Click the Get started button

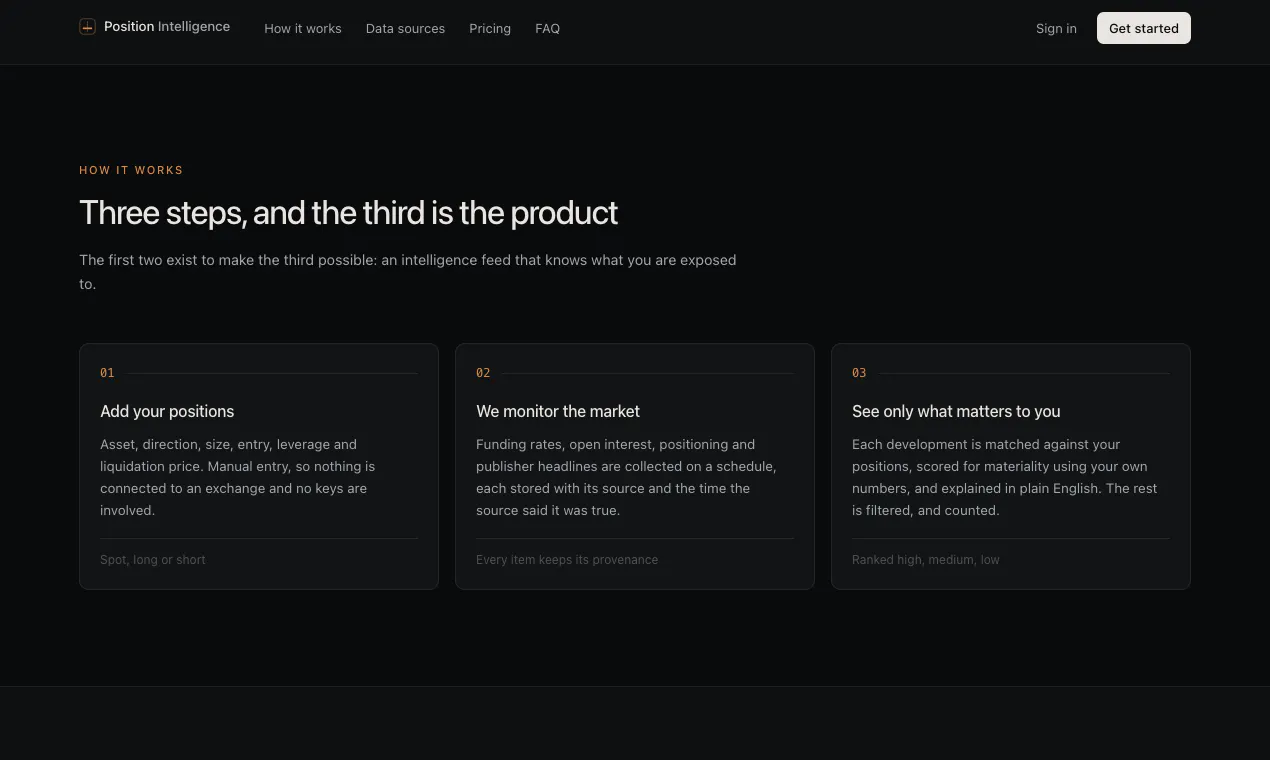(x=1144, y=28)
